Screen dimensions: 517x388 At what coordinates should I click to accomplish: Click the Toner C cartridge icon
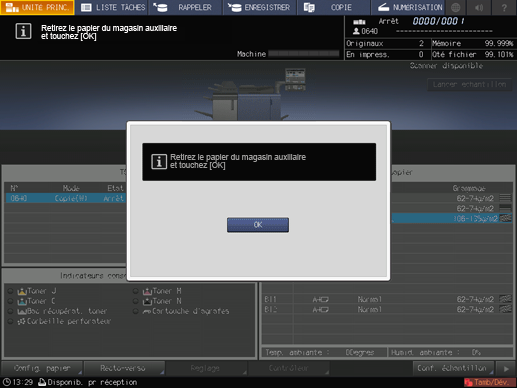point(22,301)
